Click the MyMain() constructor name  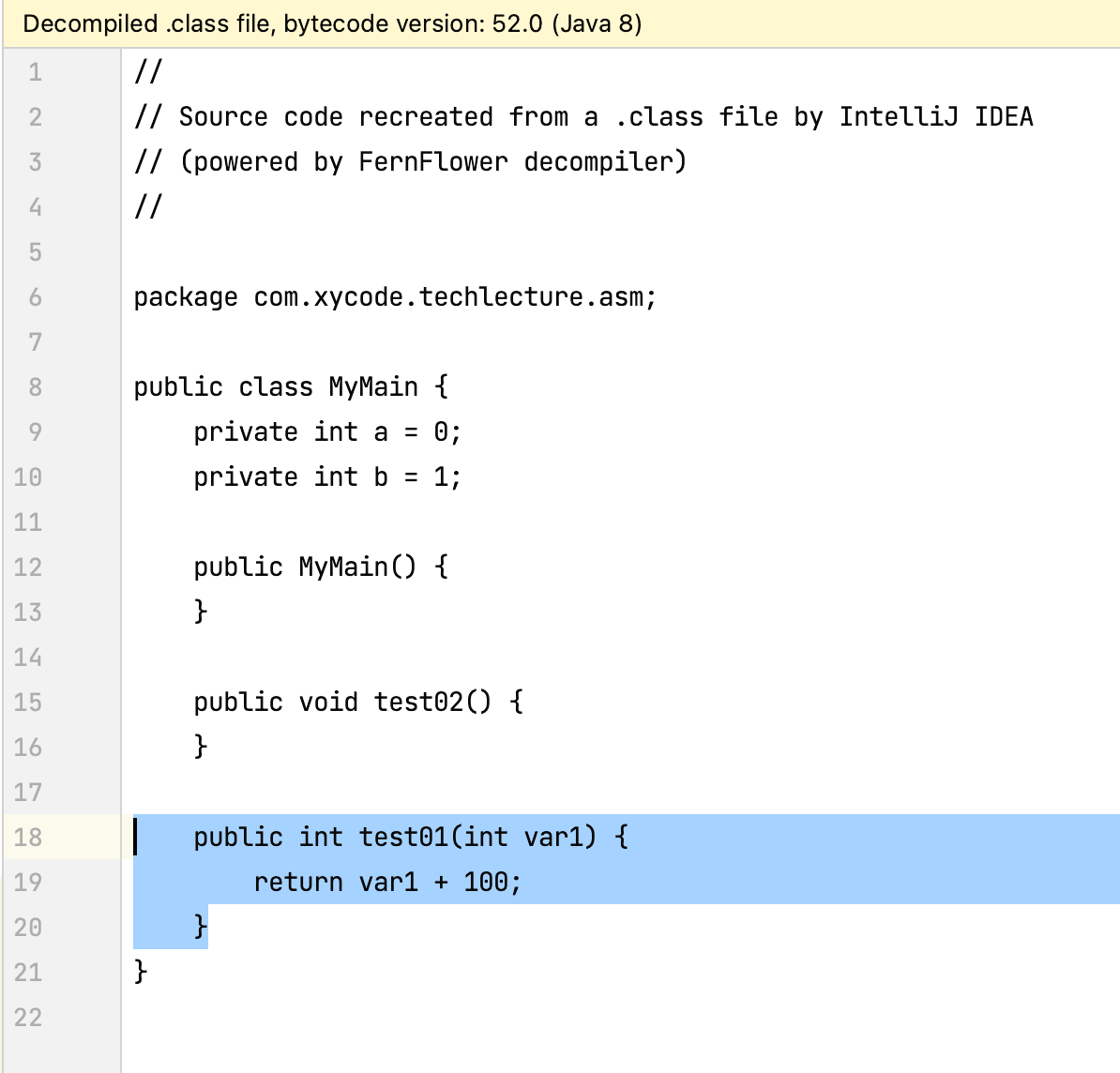pyautogui.click(x=342, y=567)
